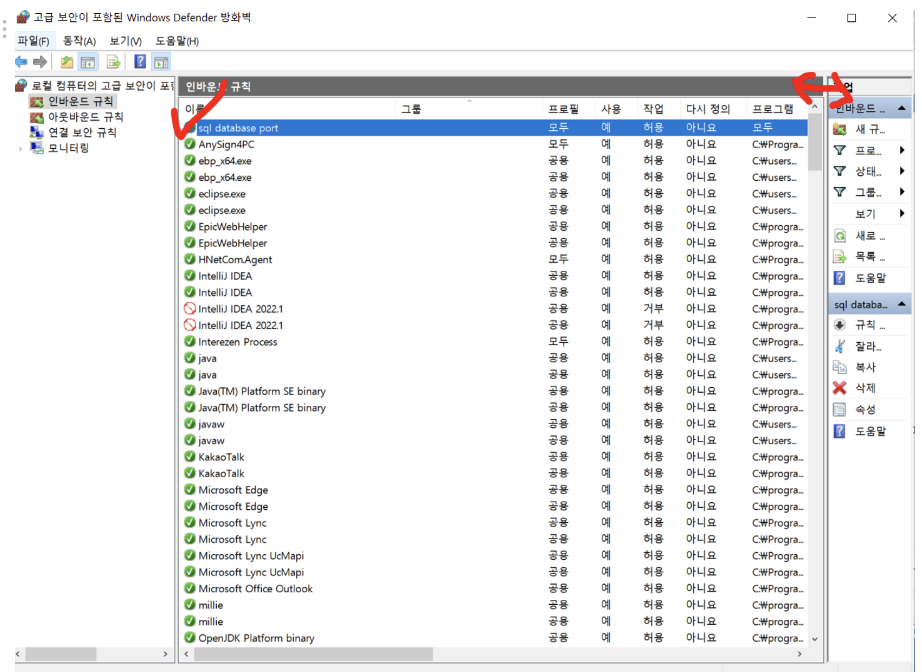Viewport: 922px width, 672px height.
Task: Select the Microsoft Office Outlook rule
Action: (495, 589)
